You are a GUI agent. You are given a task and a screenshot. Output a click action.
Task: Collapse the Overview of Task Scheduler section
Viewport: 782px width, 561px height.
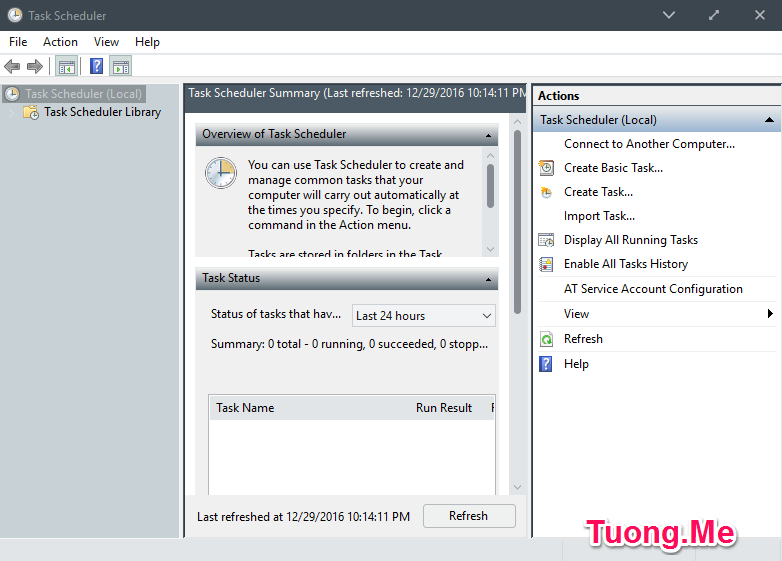tap(488, 135)
